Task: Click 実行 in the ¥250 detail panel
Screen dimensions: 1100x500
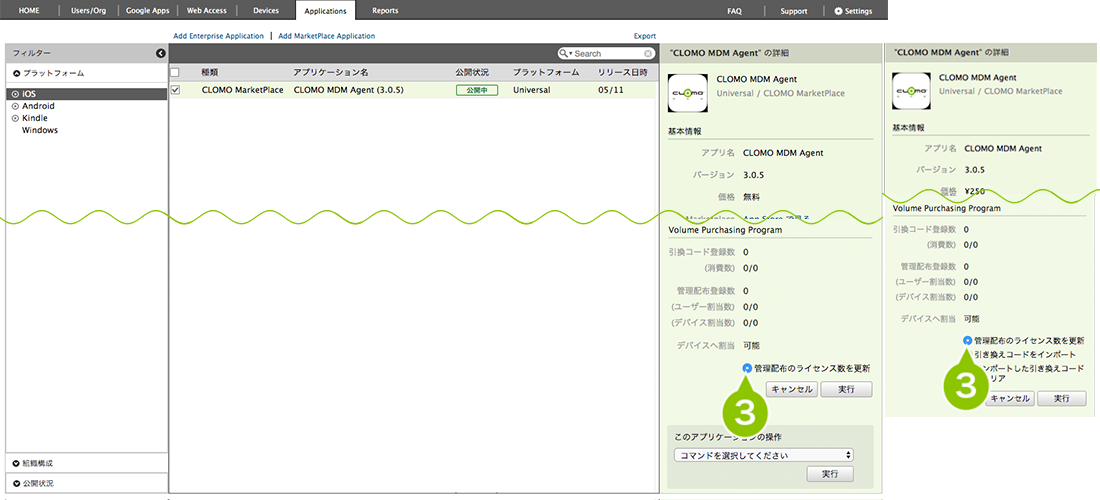Action: coord(1062,398)
